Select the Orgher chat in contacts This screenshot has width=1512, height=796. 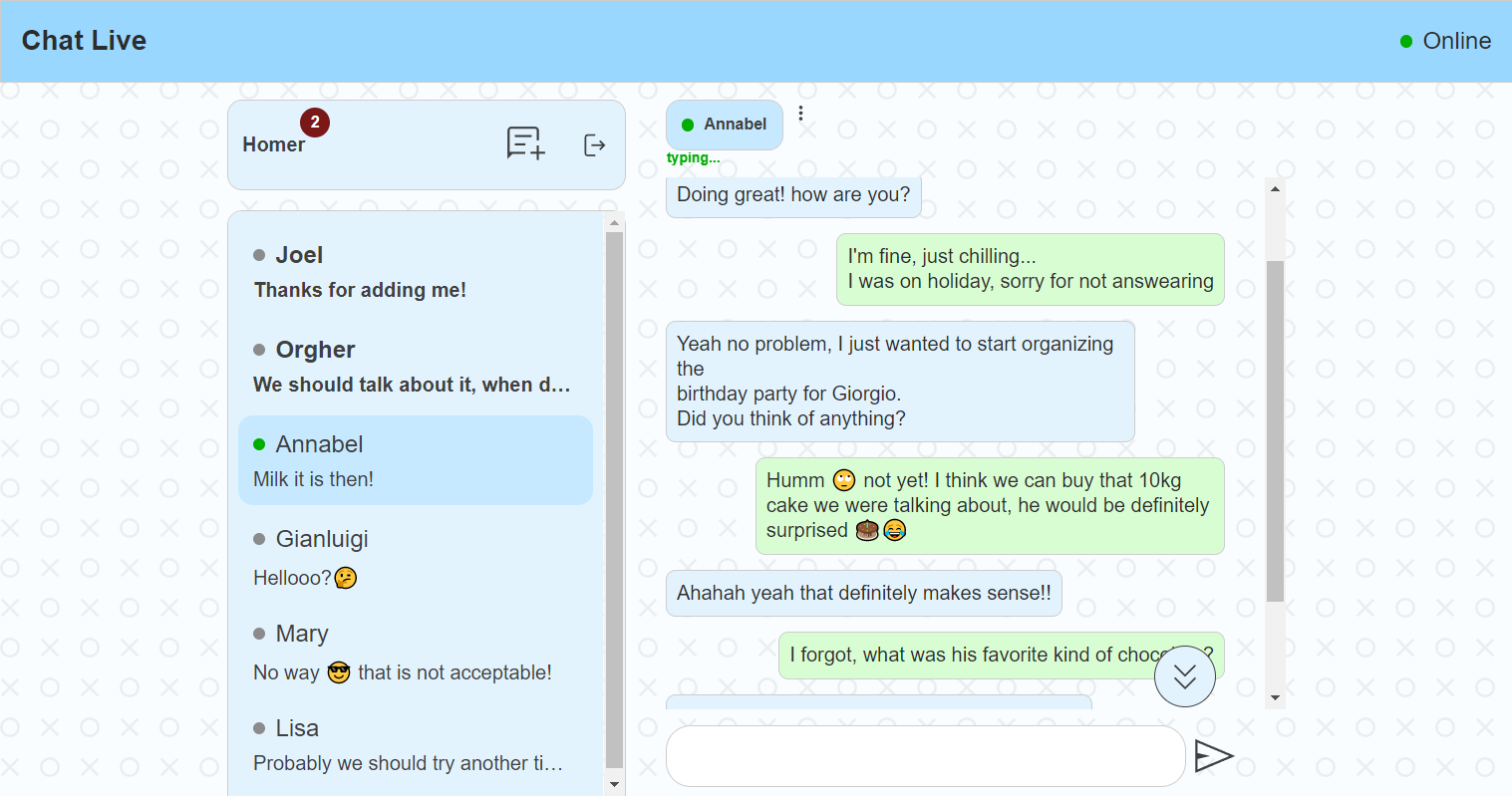415,367
